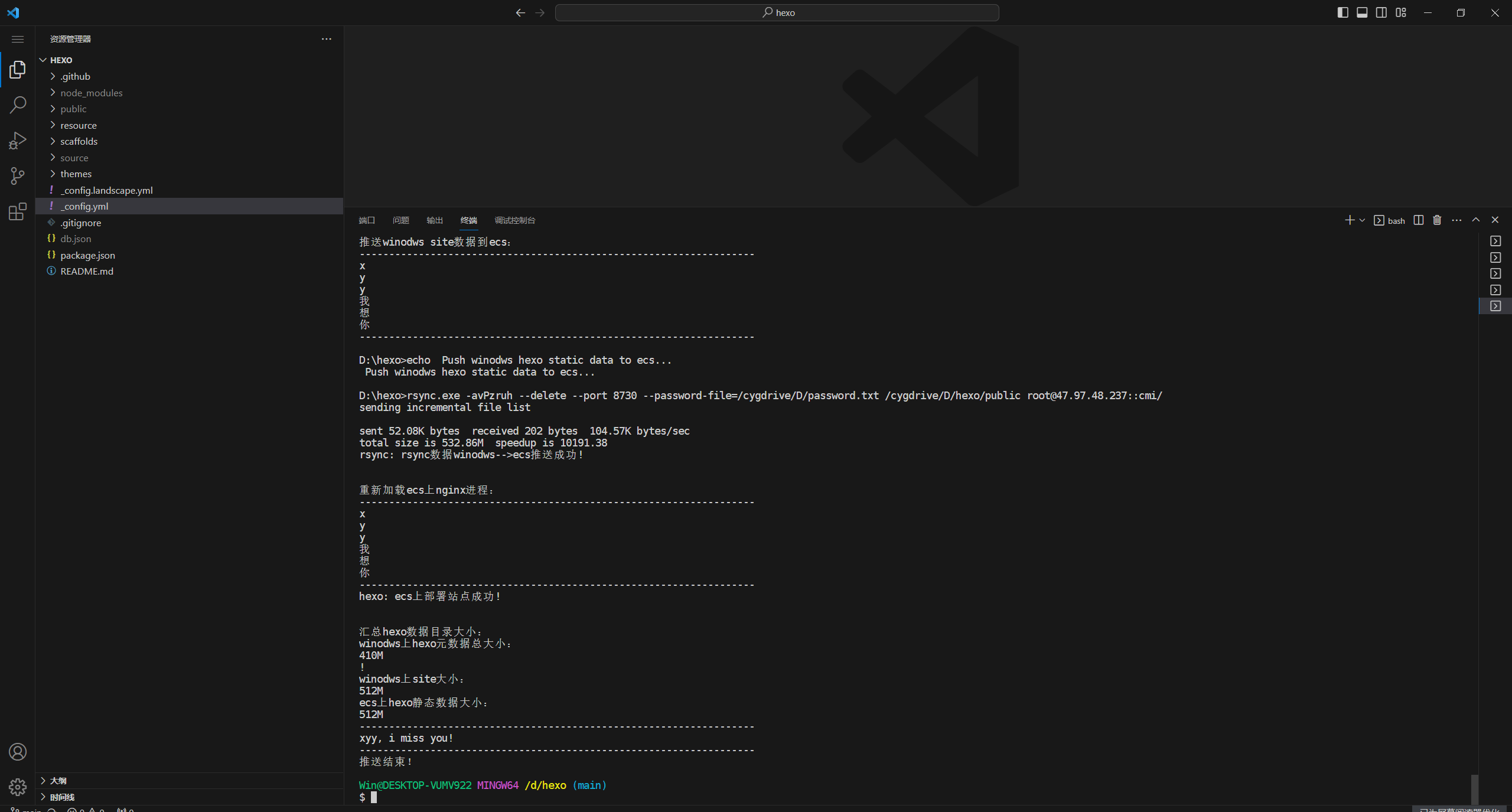Split the terminal
1512x812 pixels.
1419,220
